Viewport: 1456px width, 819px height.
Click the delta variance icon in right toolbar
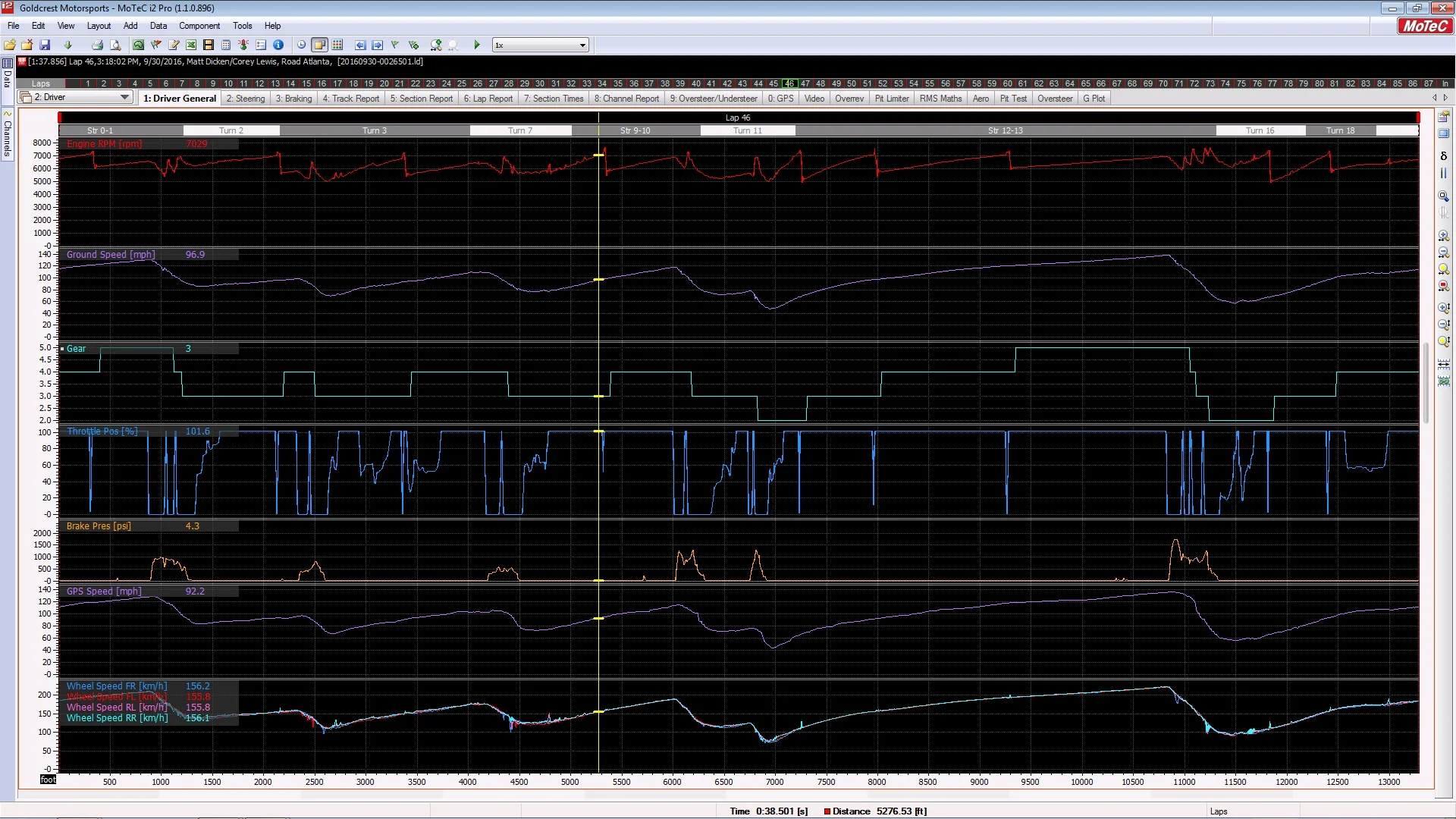pos(1443,156)
